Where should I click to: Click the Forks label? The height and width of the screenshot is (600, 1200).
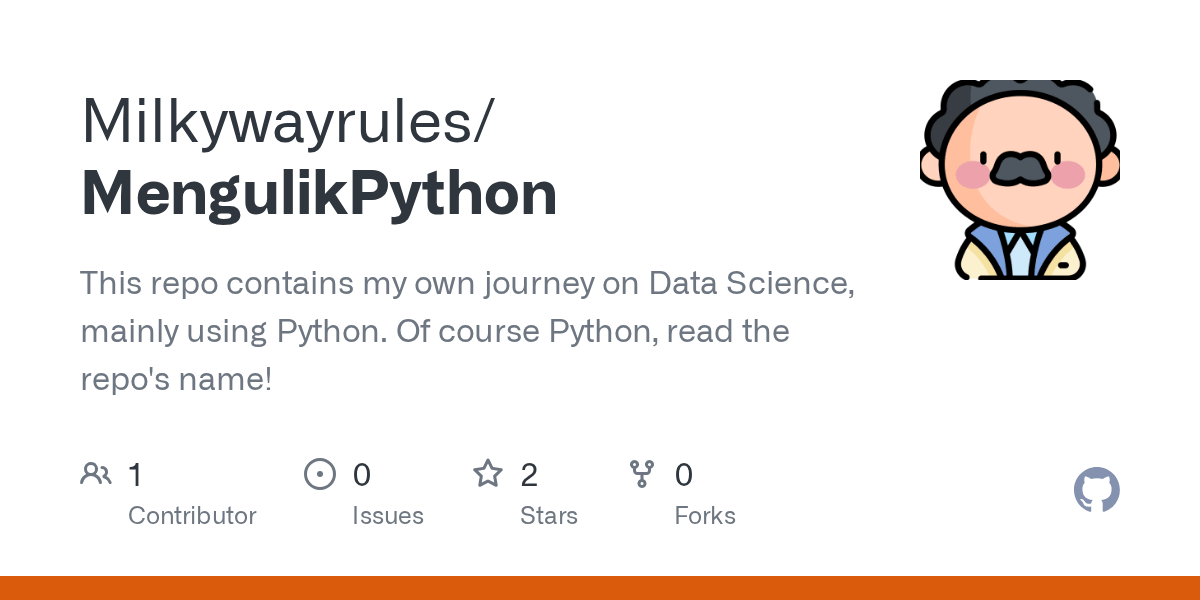coord(705,516)
